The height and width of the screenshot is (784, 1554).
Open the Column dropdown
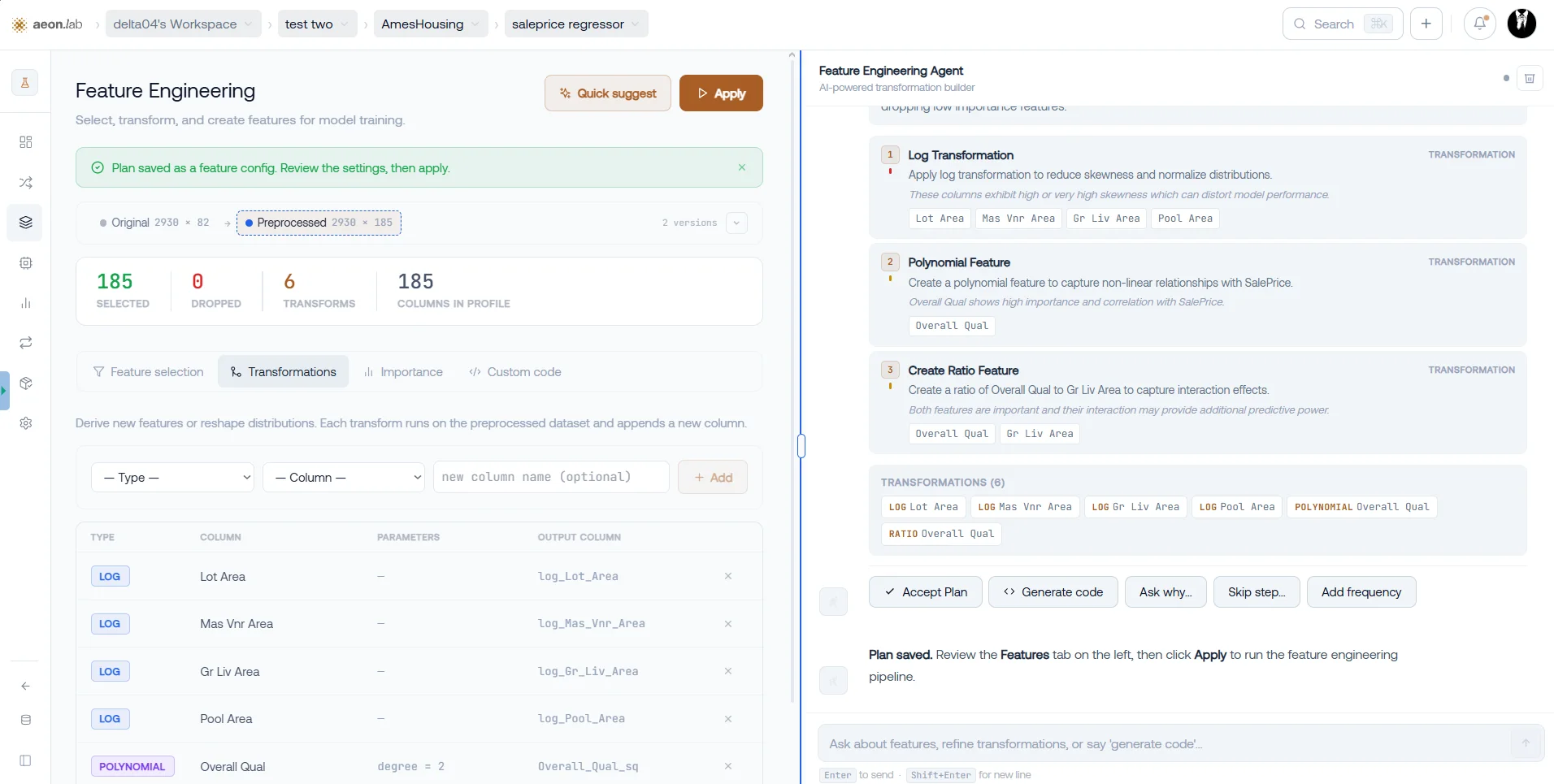[x=344, y=477]
